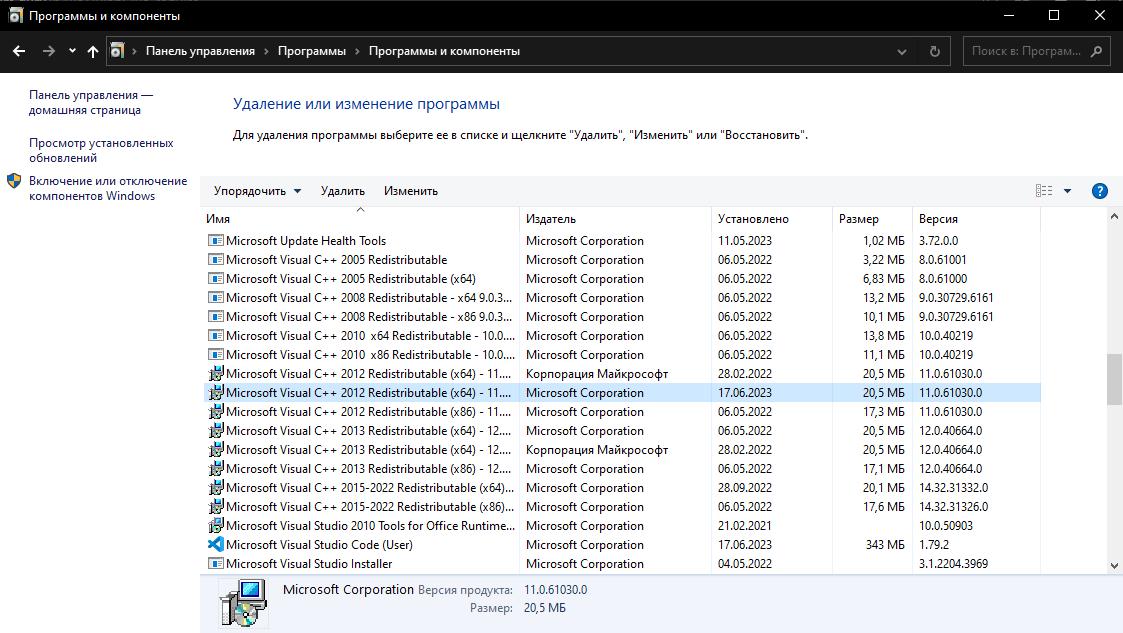Refresh the programs list
Screen dimensions: 1123x633
coord(935,51)
